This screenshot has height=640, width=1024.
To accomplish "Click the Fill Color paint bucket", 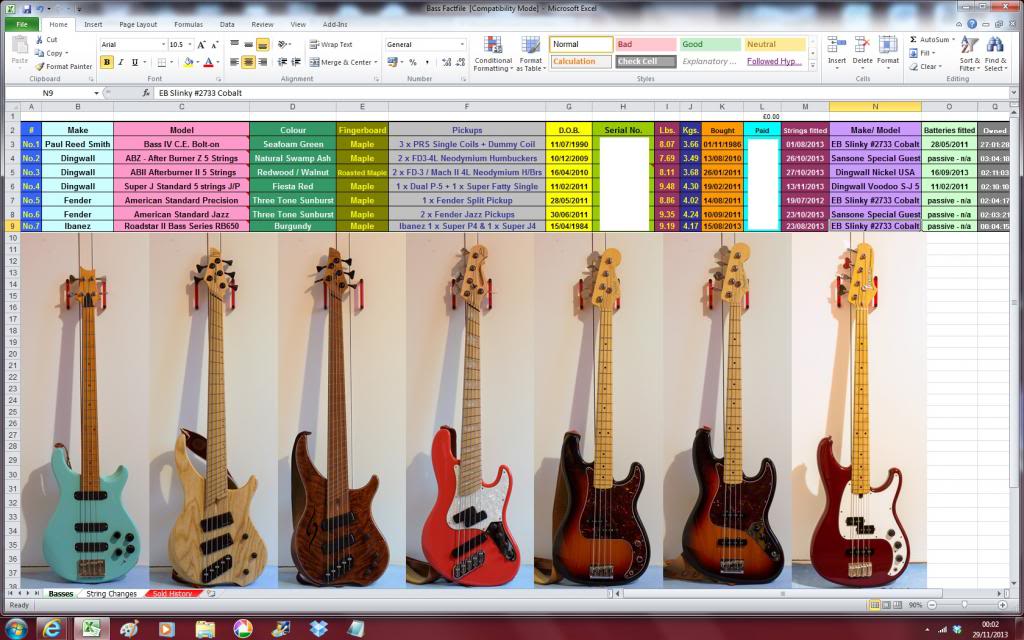I will click(x=188, y=62).
